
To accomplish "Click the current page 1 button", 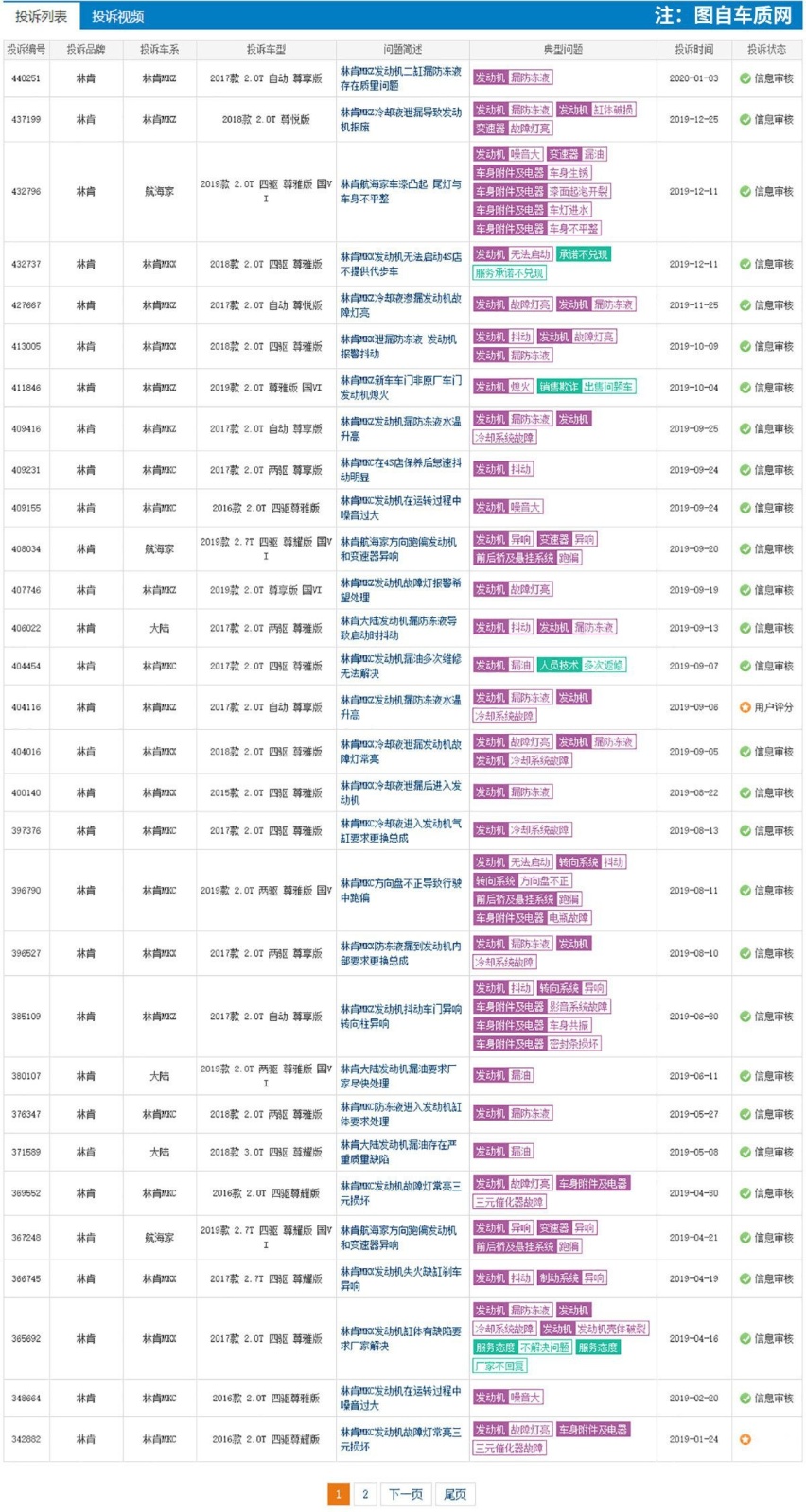I will pyautogui.click(x=339, y=1494).
